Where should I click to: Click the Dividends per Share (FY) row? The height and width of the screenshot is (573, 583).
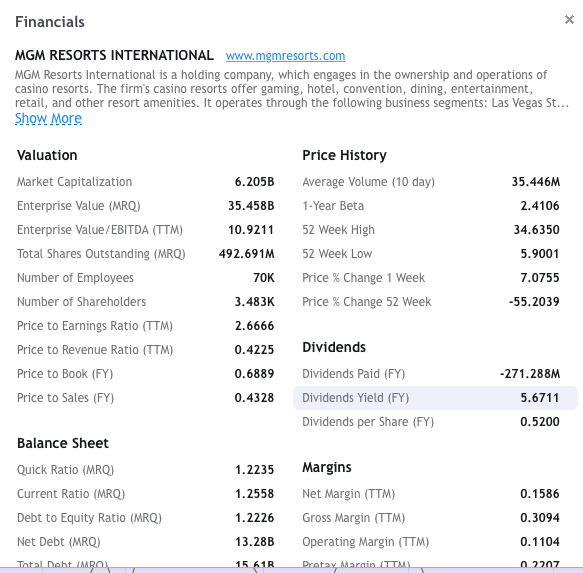[x=435, y=422]
